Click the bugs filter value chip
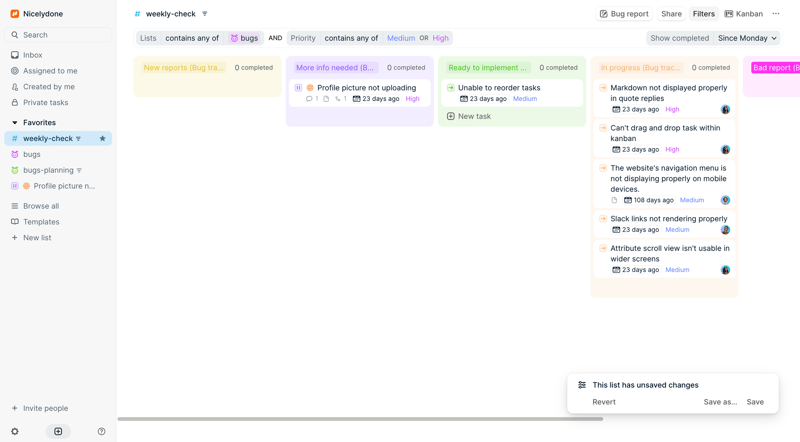This screenshot has width=800, height=442. tap(244, 38)
